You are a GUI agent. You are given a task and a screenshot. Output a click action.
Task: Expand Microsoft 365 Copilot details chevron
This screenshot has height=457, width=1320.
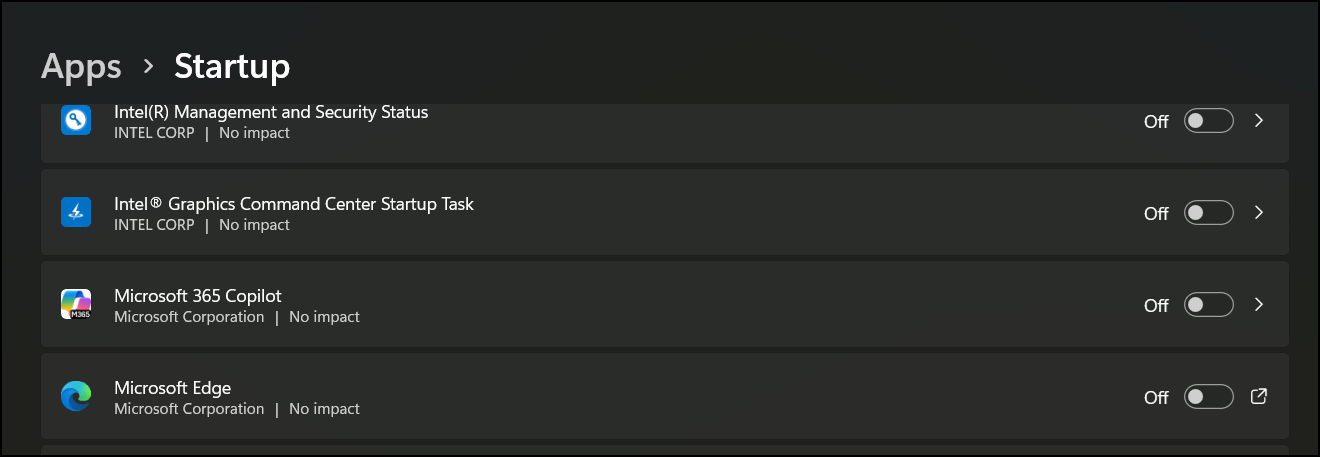coord(1259,305)
